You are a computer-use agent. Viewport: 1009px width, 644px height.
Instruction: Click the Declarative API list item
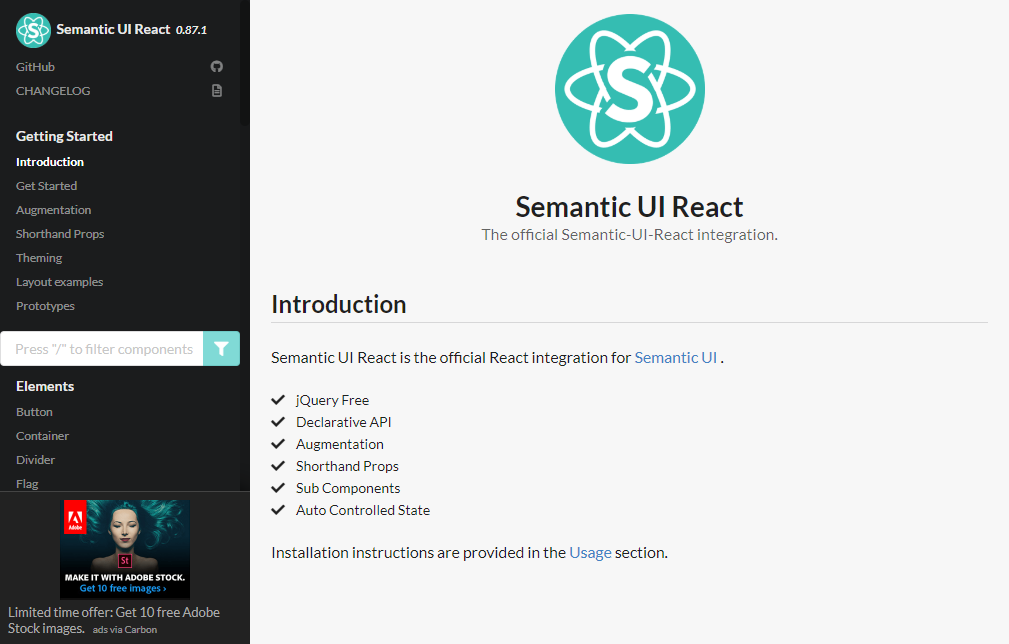344,422
